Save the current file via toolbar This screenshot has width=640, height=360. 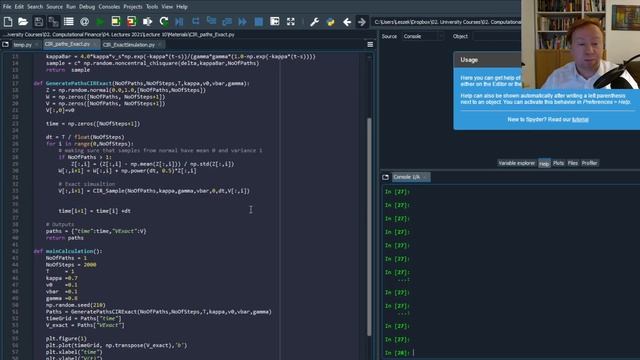(x=38, y=22)
